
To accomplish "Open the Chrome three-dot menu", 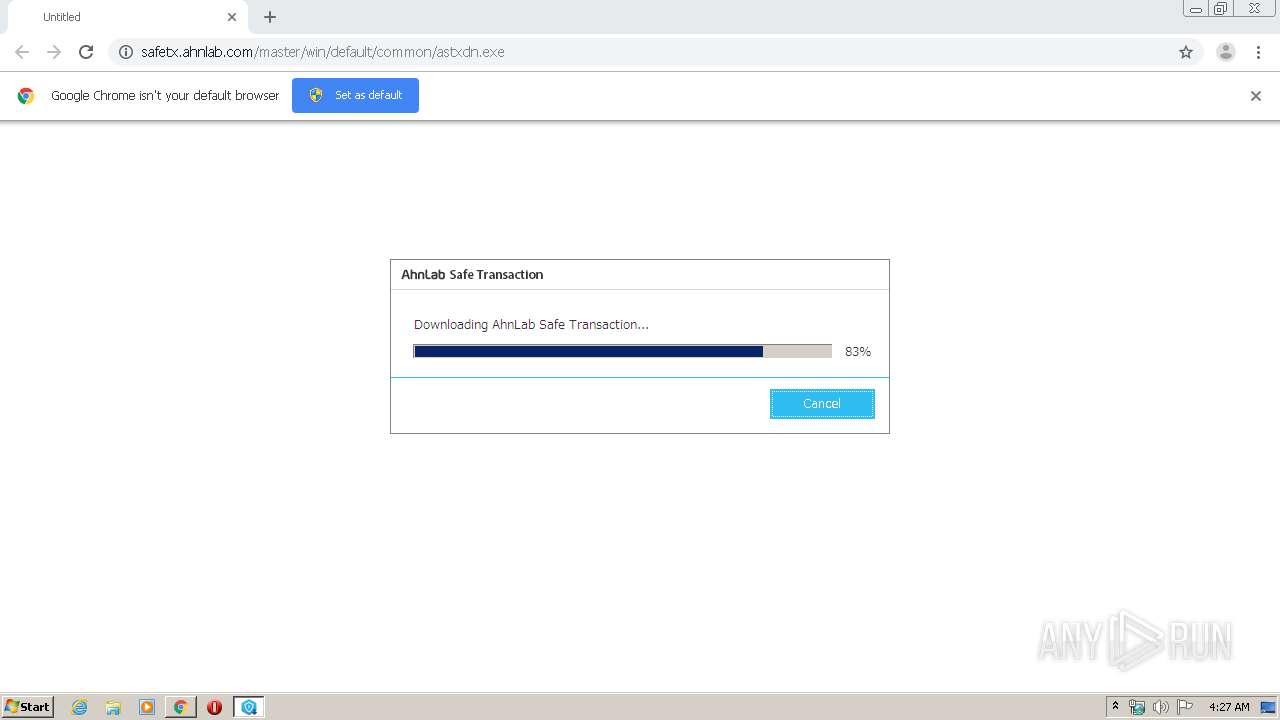I will (1258, 52).
